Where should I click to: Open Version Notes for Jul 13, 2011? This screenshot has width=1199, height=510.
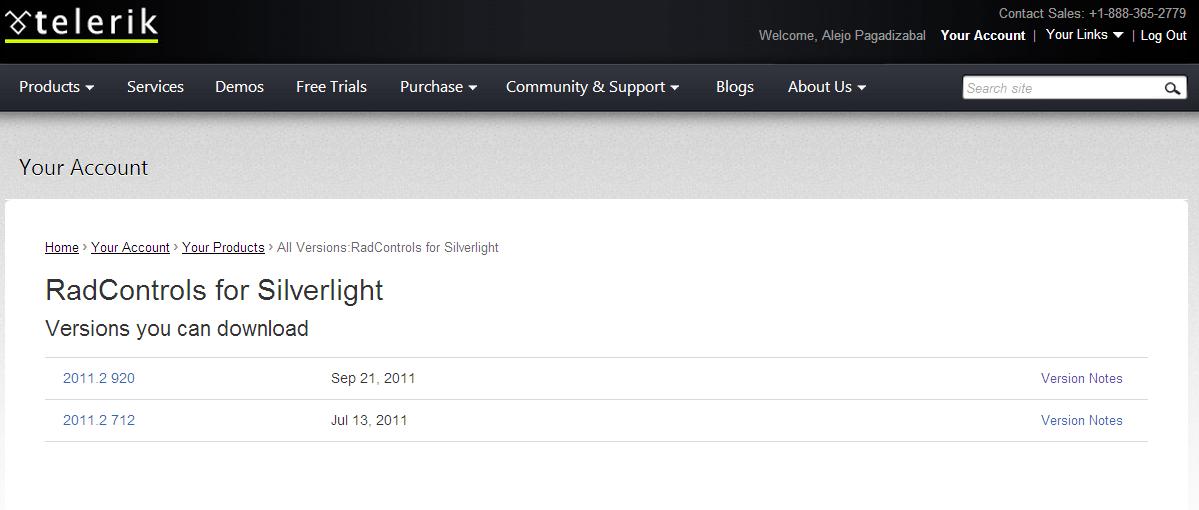(x=1081, y=421)
